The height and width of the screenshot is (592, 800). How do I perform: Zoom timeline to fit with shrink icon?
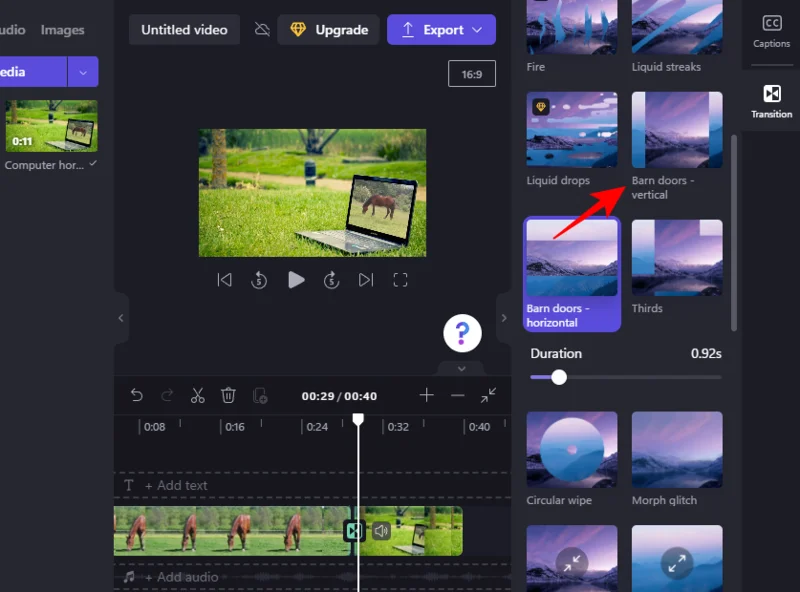[489, 396]
